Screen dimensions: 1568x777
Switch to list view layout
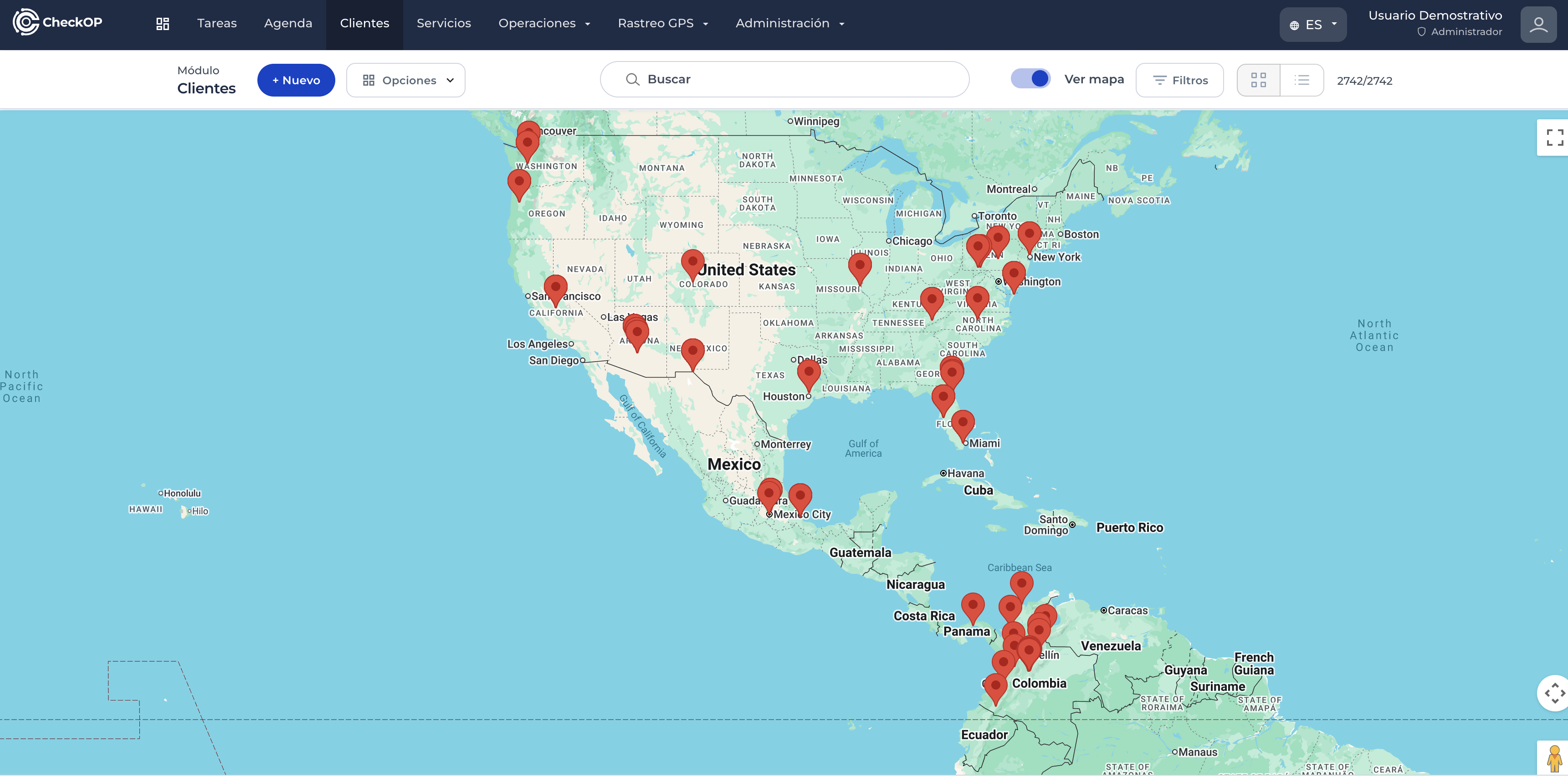tap(1302, 80)
